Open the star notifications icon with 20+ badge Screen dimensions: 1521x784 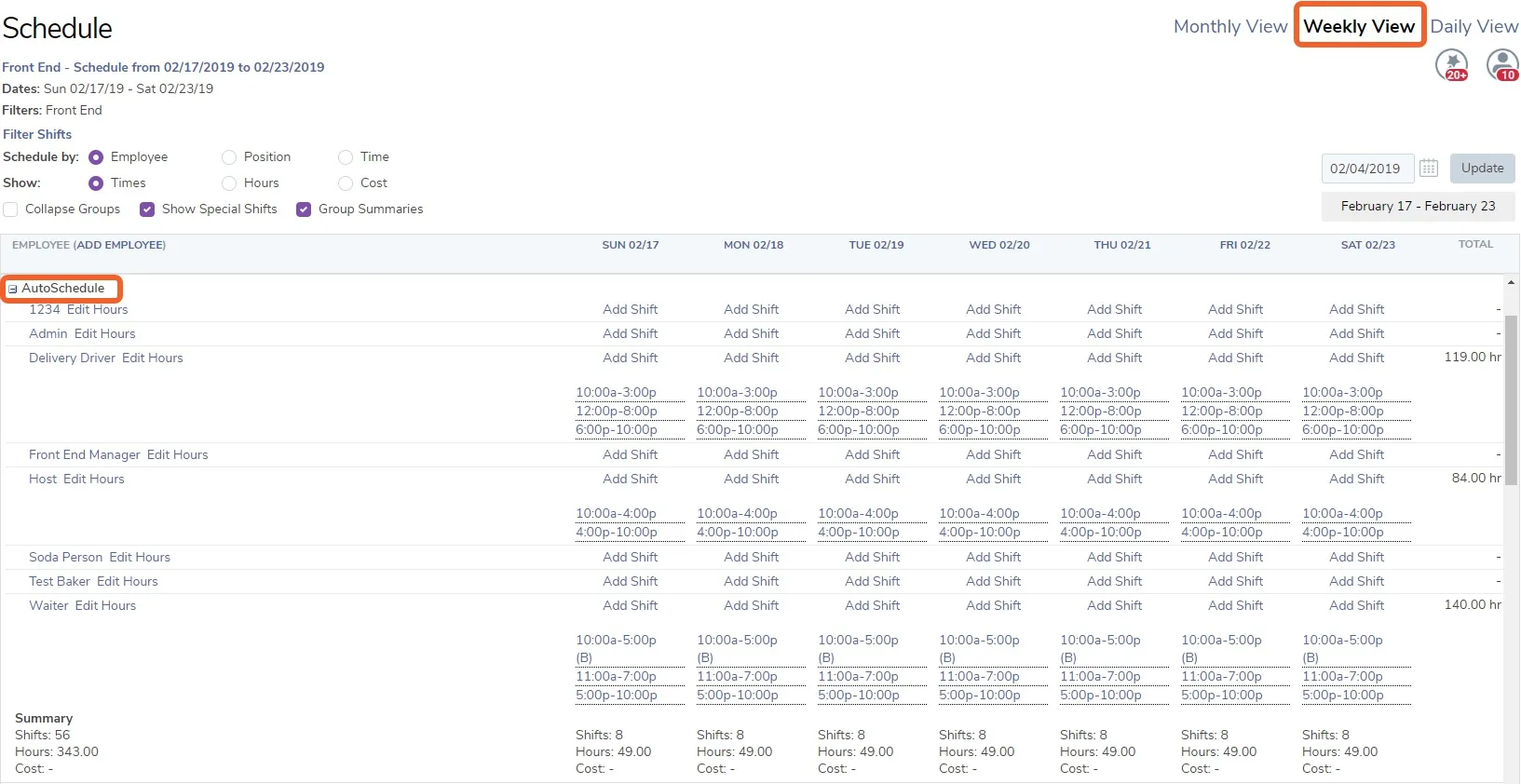[x=1451, y=65]
